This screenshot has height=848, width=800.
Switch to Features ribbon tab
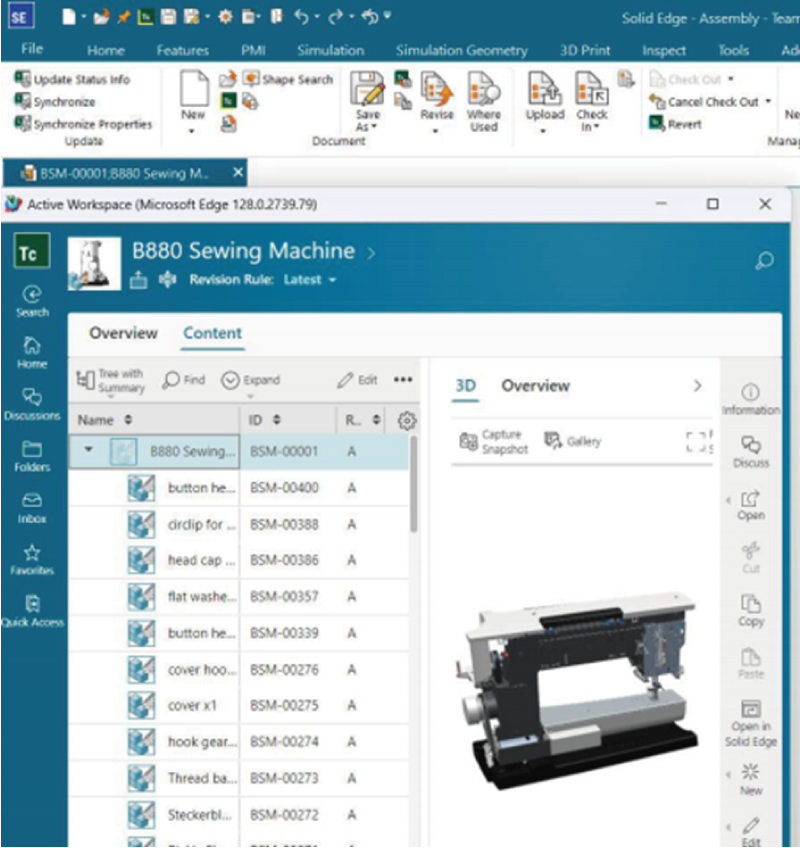pyautogui.click(x=183, y=50)
